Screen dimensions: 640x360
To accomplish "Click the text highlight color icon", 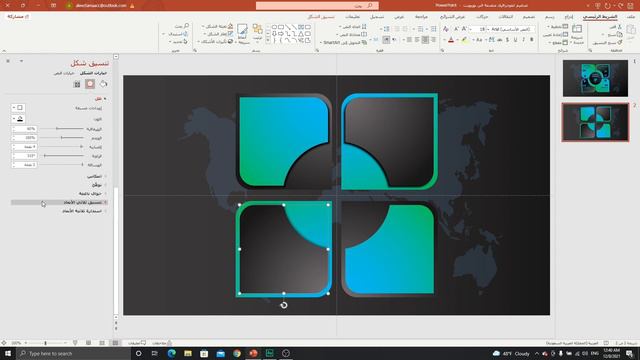I will point(464,40).
